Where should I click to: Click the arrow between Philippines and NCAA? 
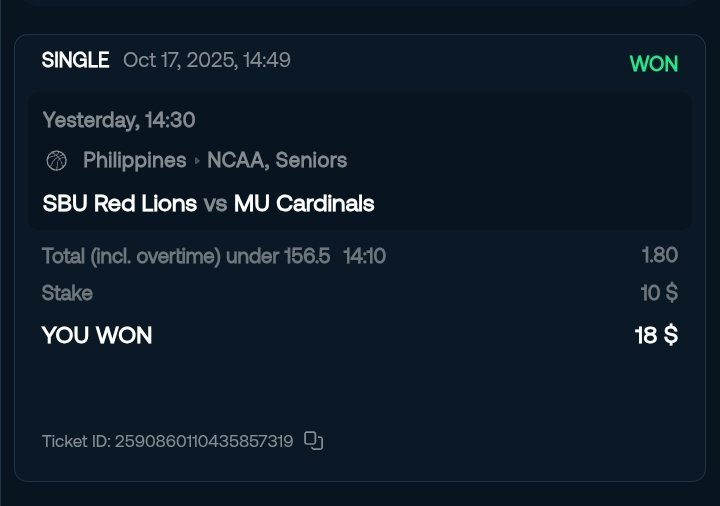point(197,161)
